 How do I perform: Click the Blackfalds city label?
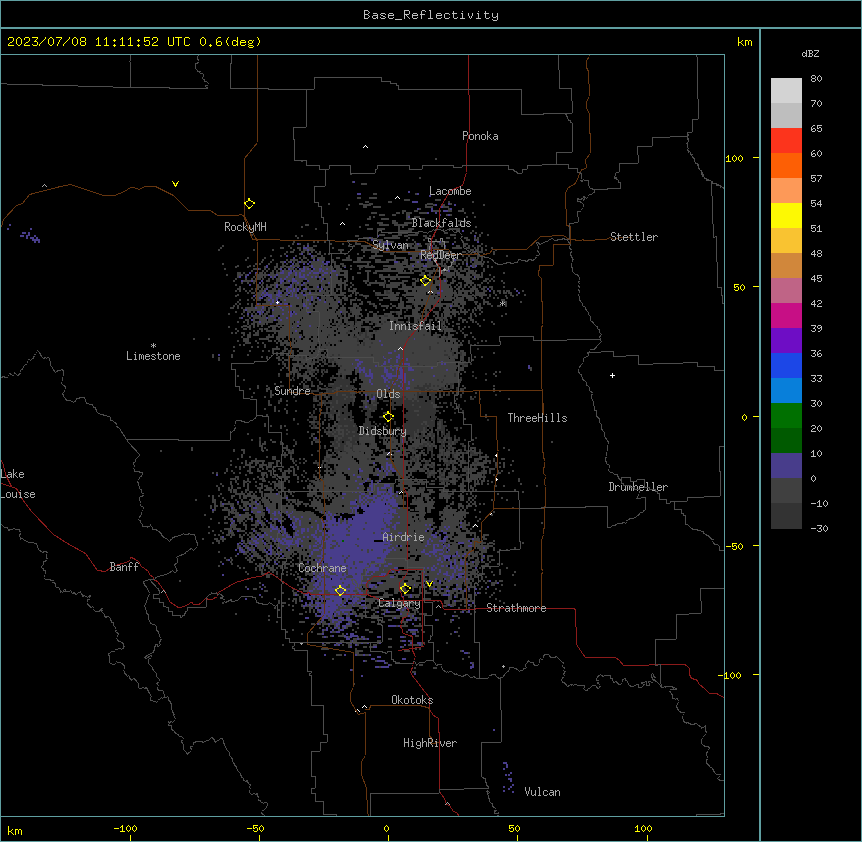pyautogui.click(x=441, y=223)
